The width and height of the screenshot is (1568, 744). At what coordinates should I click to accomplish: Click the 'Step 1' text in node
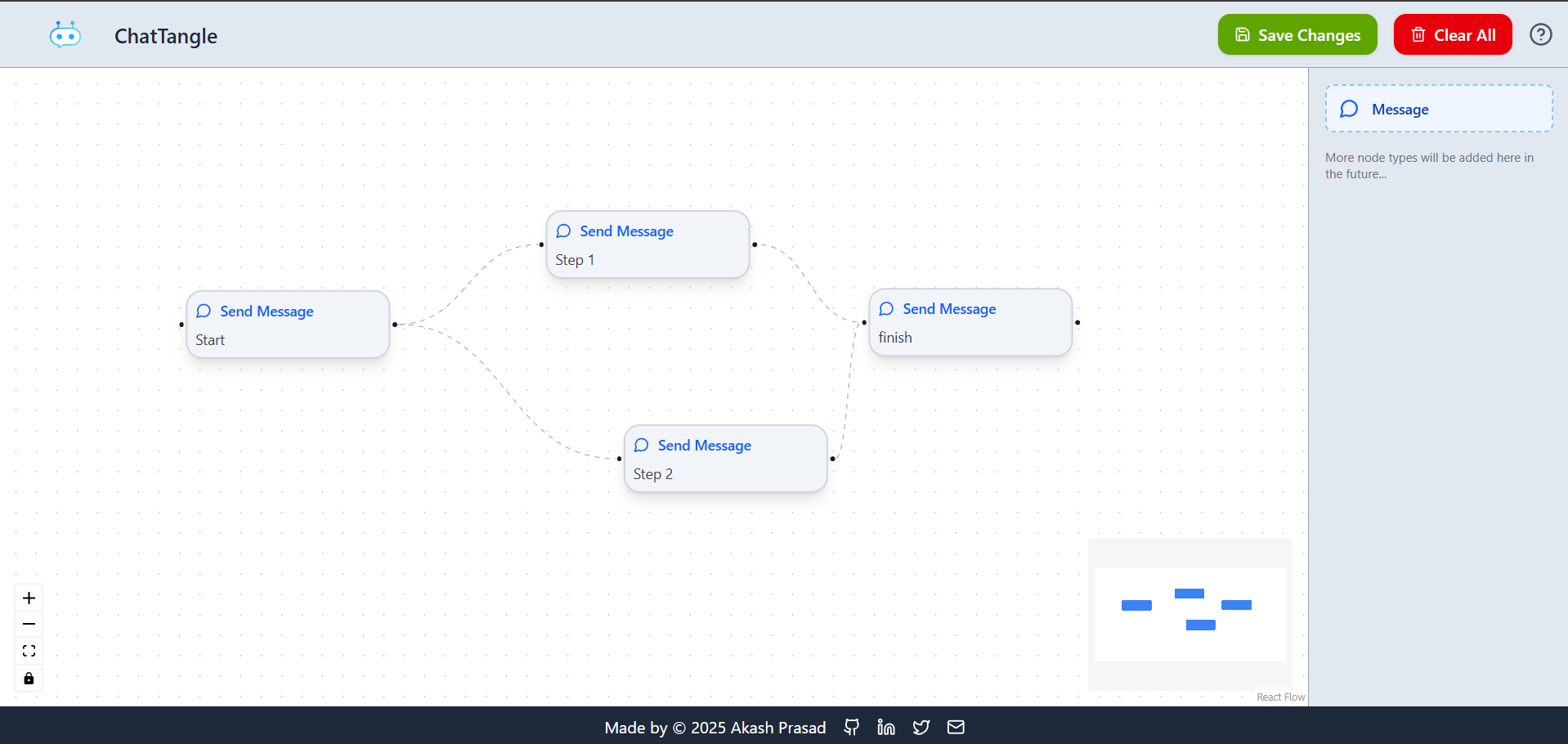tap(575, 260)
